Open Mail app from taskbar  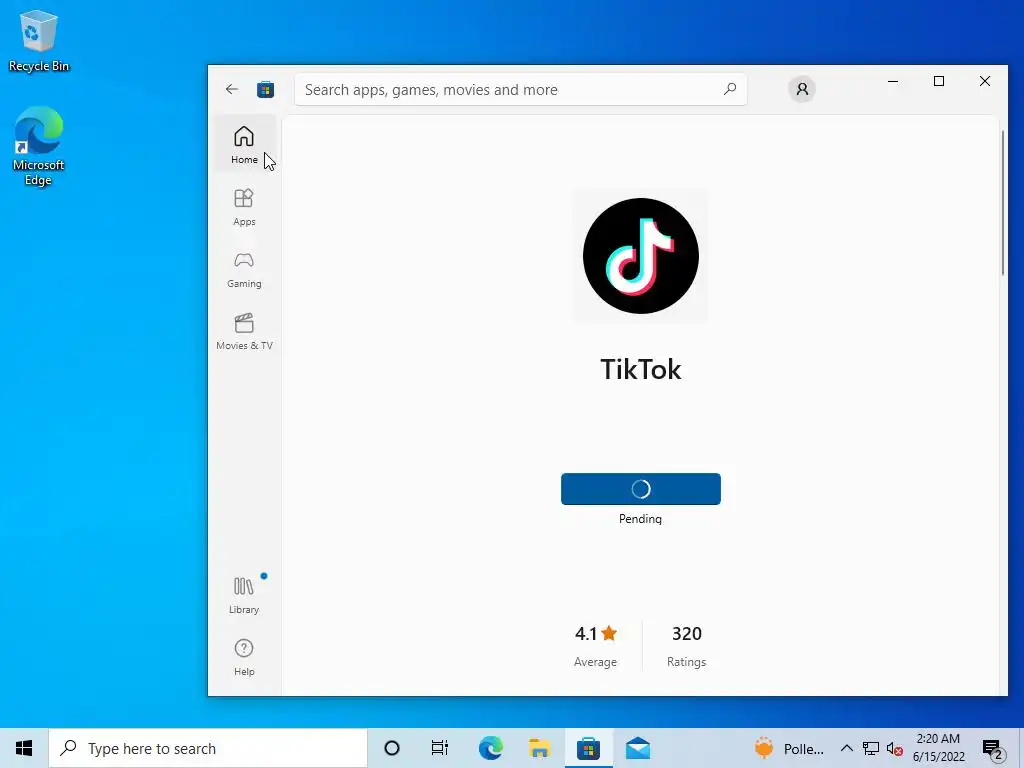(x=637, y=748)
